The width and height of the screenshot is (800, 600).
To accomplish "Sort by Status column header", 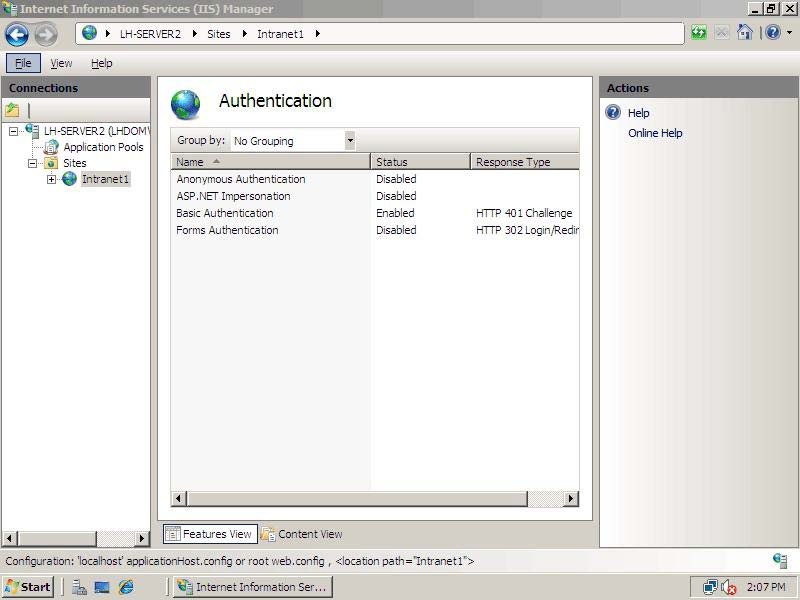I will click(x=420, y=162).
